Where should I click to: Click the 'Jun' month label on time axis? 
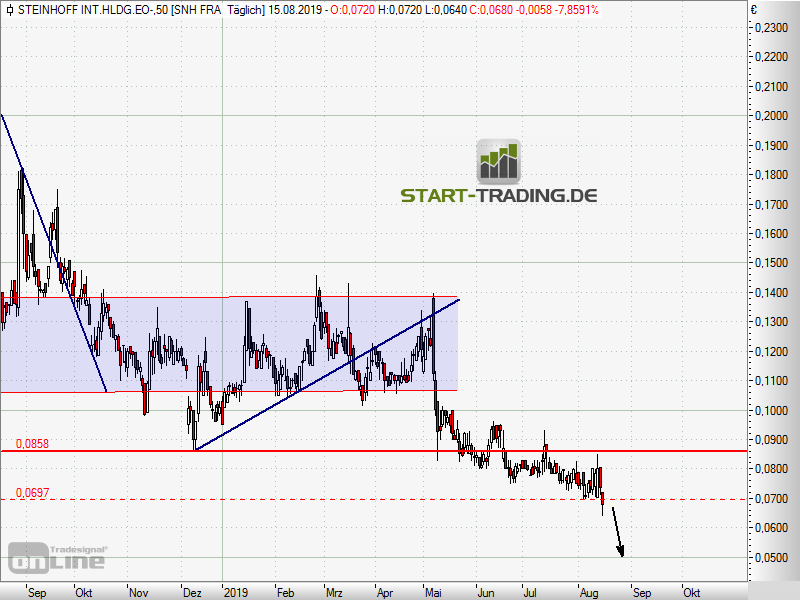coord(486,593)
